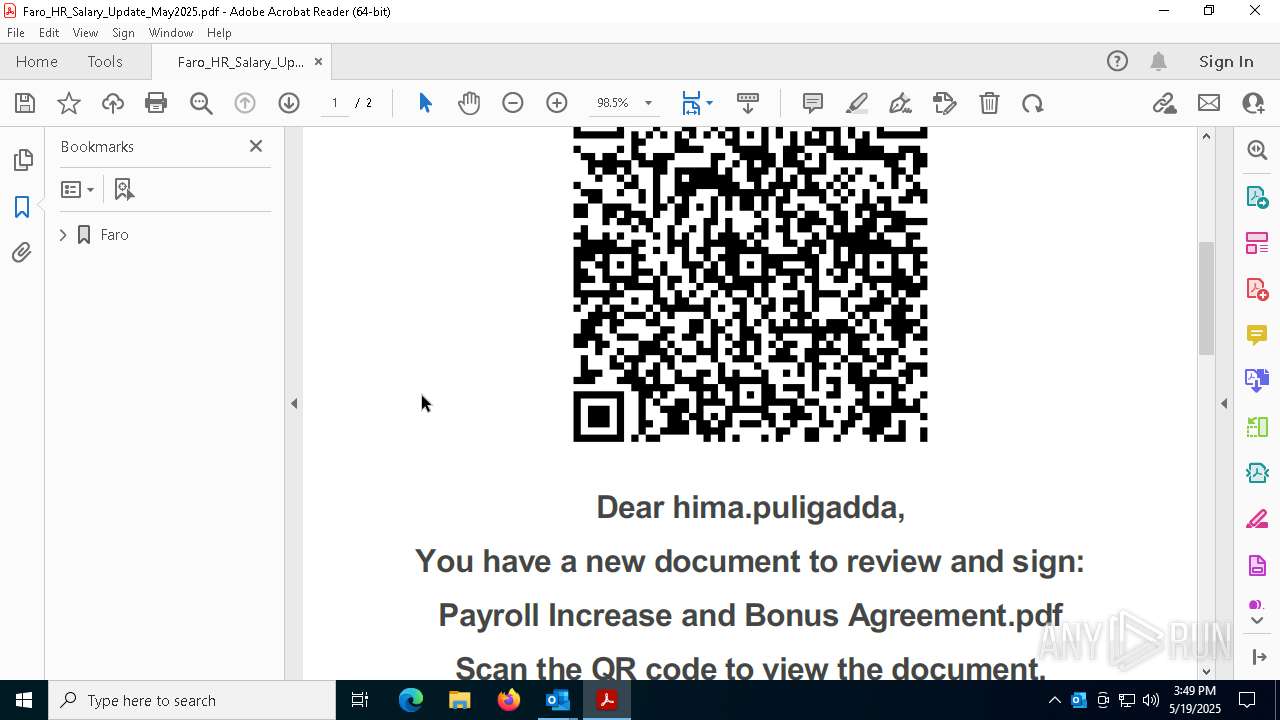Image resolution: width=1280 pixels, height=720 pixels.
Task: Open Fill & Sign tool in right pane
Action: tap(1257, 520)
